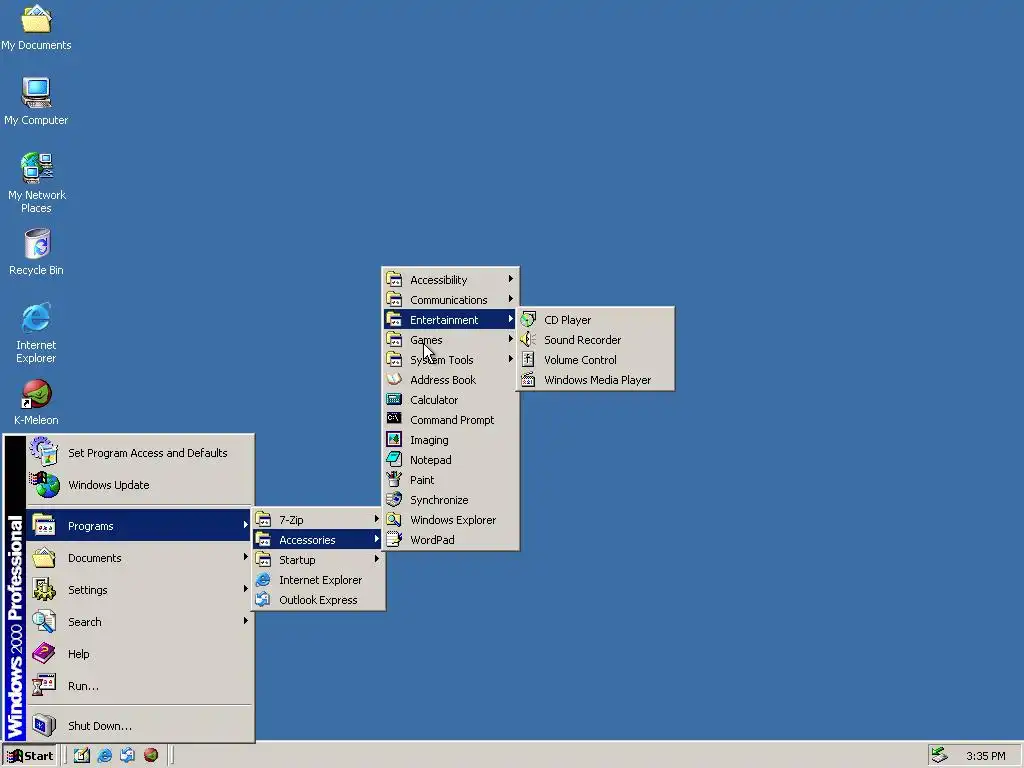The image size is (1024, 768).
Task: Open Volume Control
Action: click(x=595, y=360)
